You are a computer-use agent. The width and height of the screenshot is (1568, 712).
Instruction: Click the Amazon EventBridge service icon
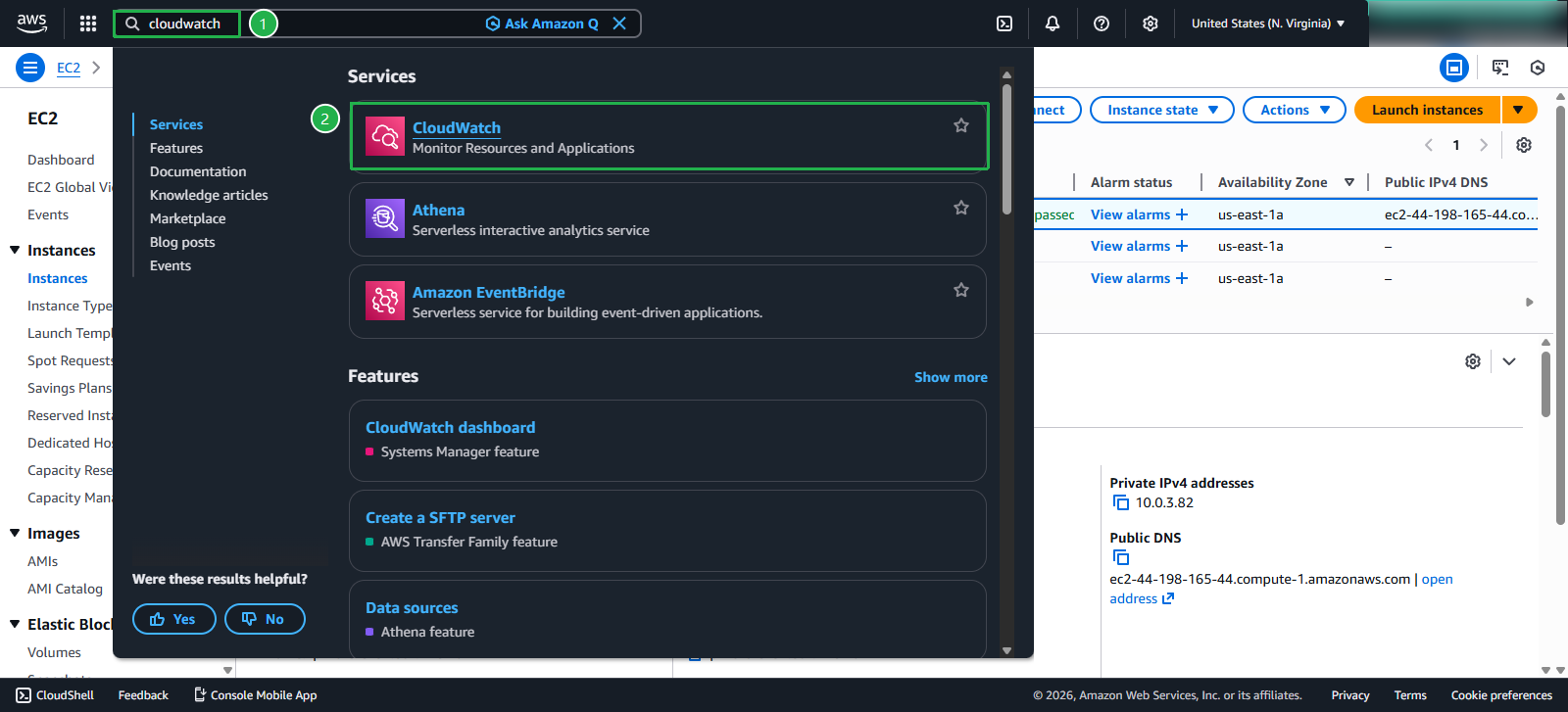[385, 301]
